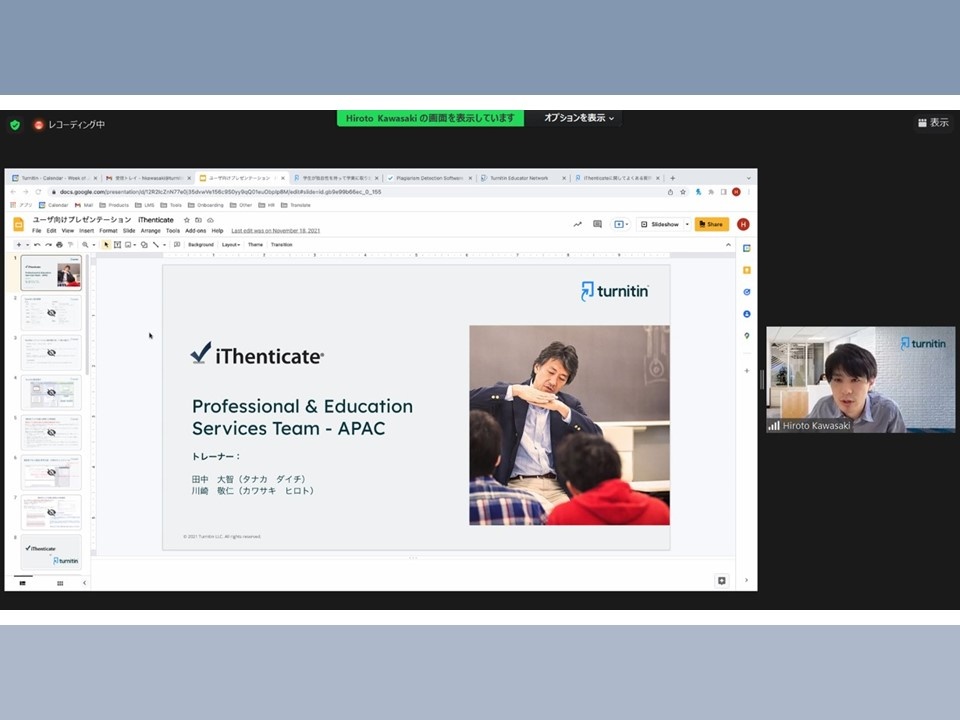
Task: Open the line type dropdown arrow
Action: 164,245
